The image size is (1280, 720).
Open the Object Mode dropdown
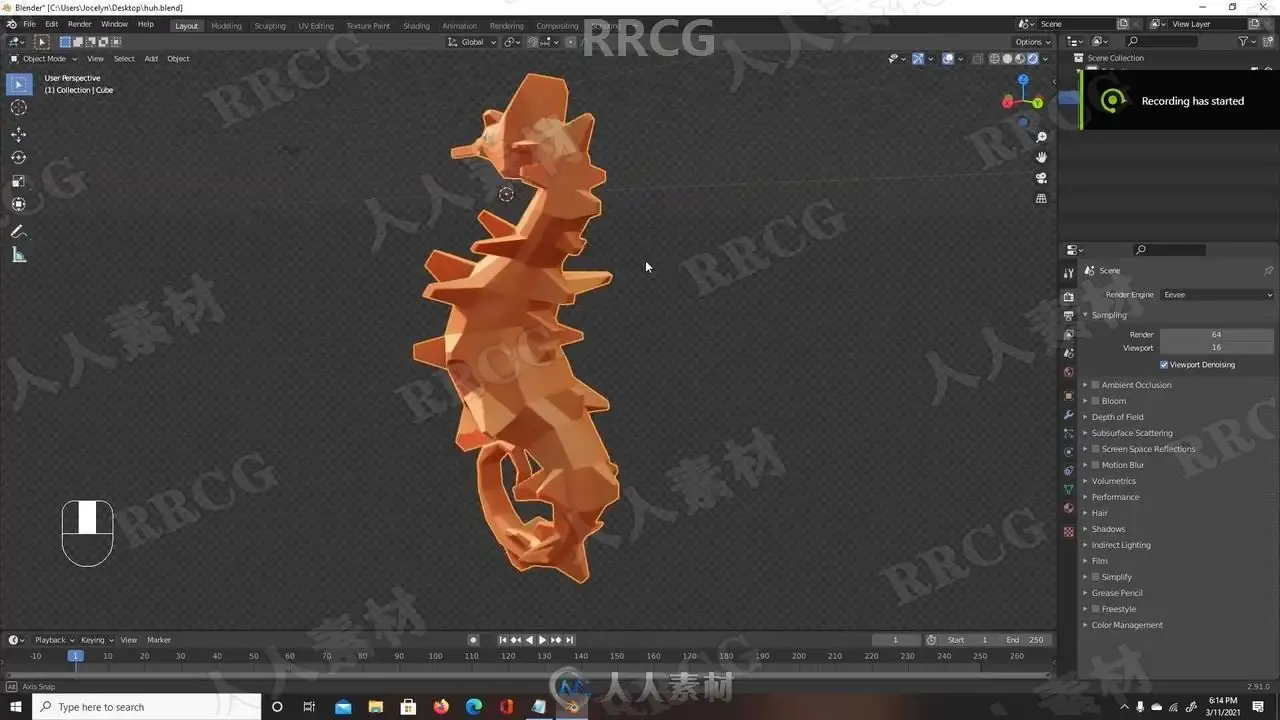click(43, 58)
